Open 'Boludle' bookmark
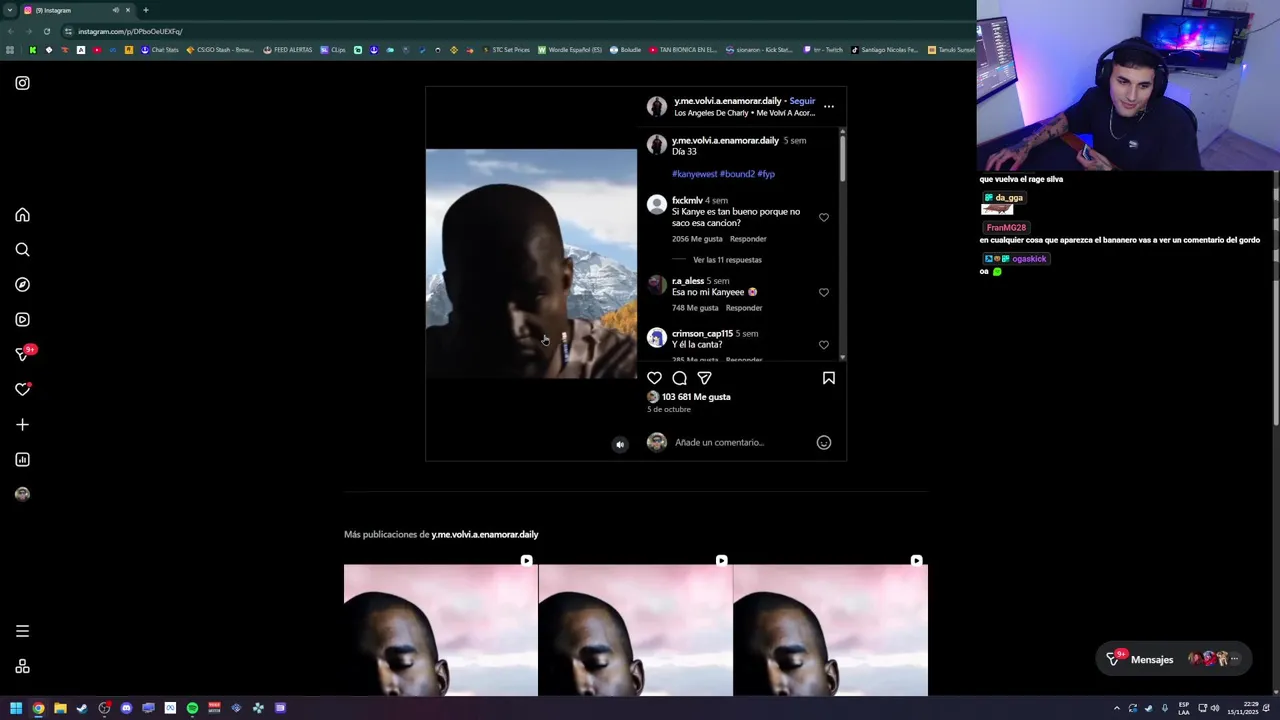This screenshot has width=1280, height=720. click(626, 50)
